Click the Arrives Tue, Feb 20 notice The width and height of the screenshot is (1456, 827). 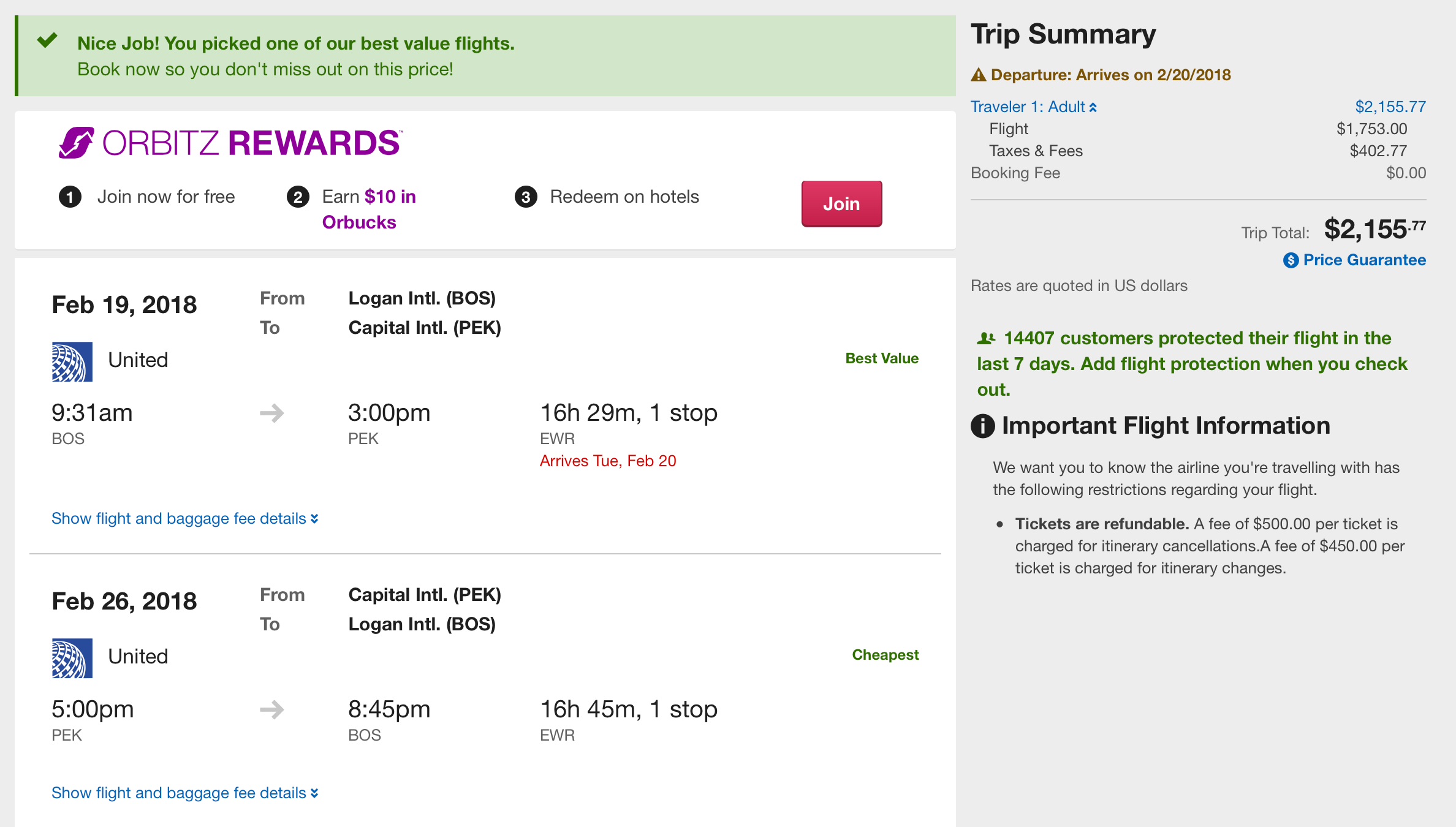[x=608, y=461]
